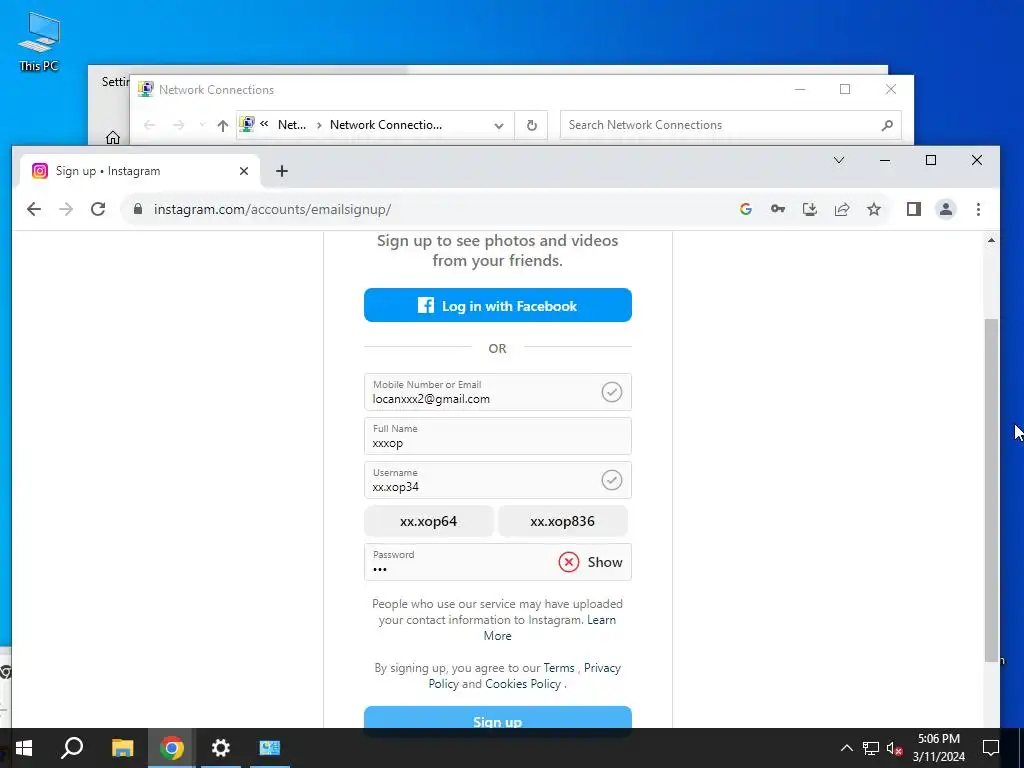Screen dimensions: 1024x768
Task: Click the Network Connections window title icon
Action: pyautogui.click(x=146, y=89)
